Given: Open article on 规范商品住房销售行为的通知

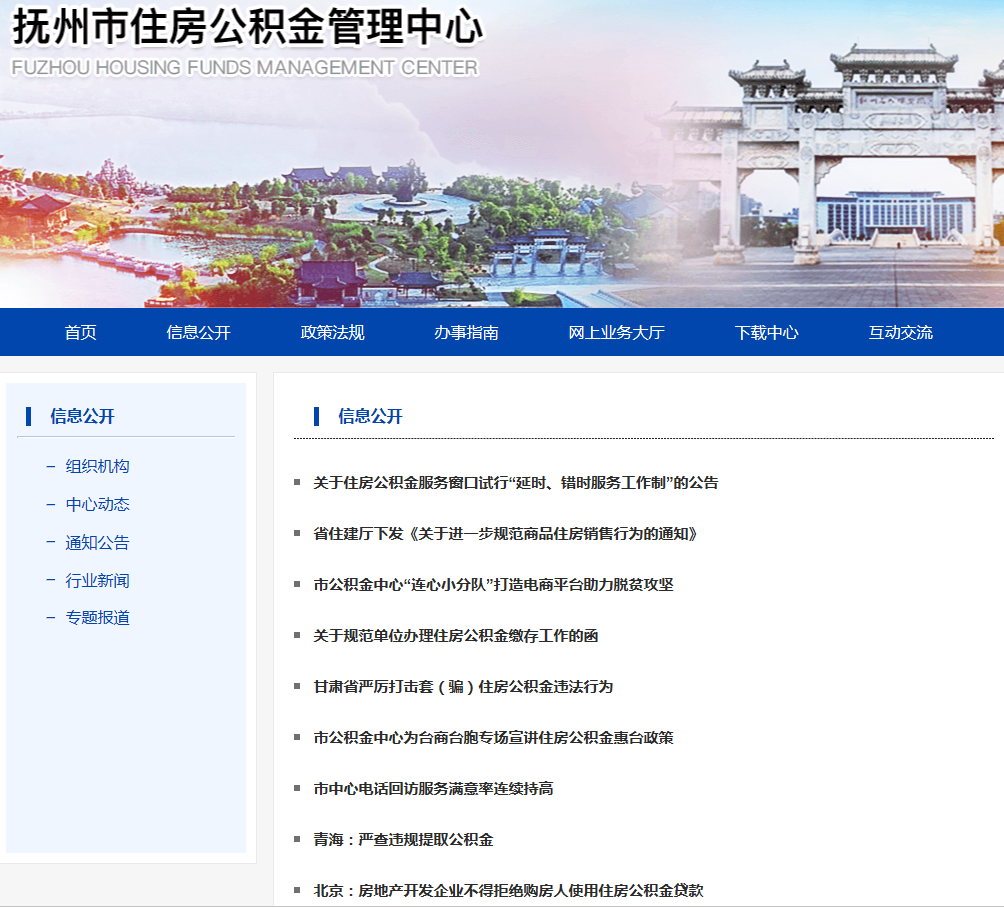Looking at the screenshot, I should tap(505, 534).
